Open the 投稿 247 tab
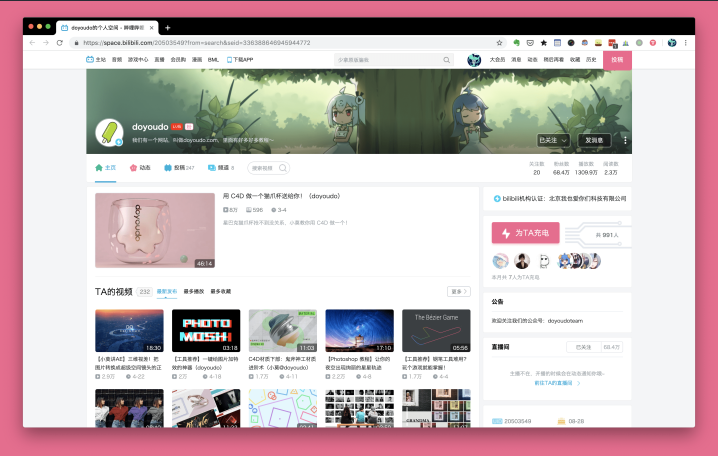The height and width of the screenshot is (456, 718). tap(179, 168)
